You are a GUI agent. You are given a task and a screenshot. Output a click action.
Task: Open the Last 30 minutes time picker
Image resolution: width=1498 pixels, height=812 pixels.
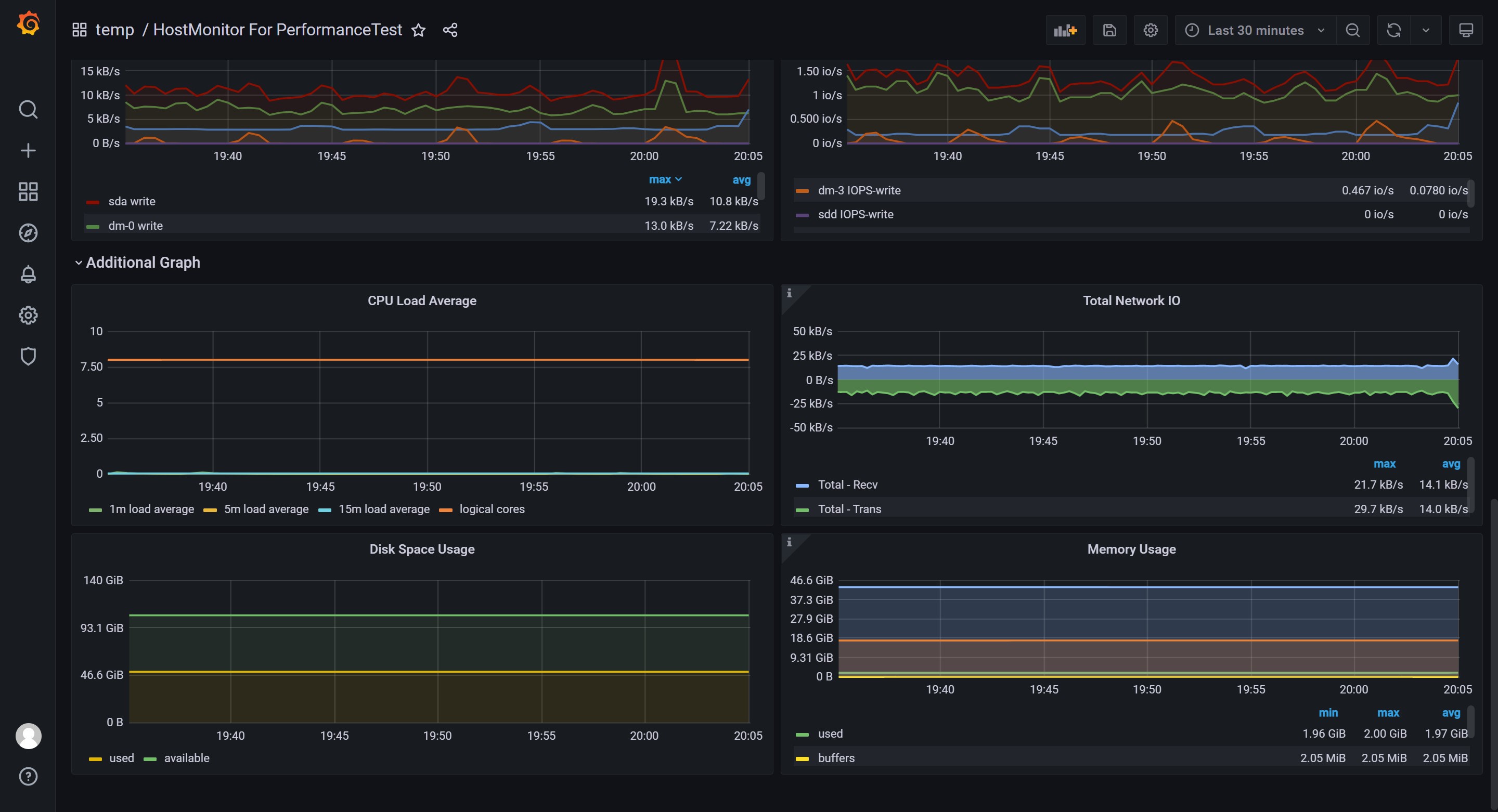point(1256,30)
